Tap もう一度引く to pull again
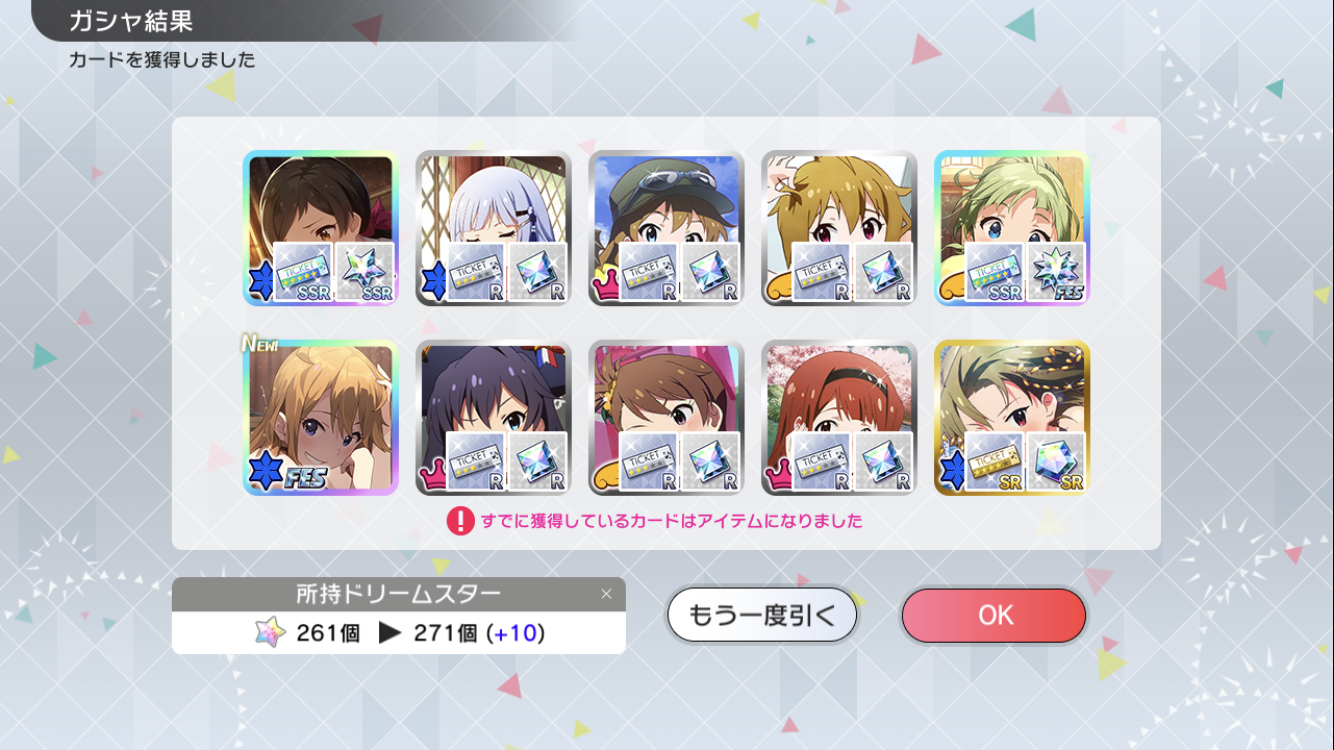 [x=762, y=615]
